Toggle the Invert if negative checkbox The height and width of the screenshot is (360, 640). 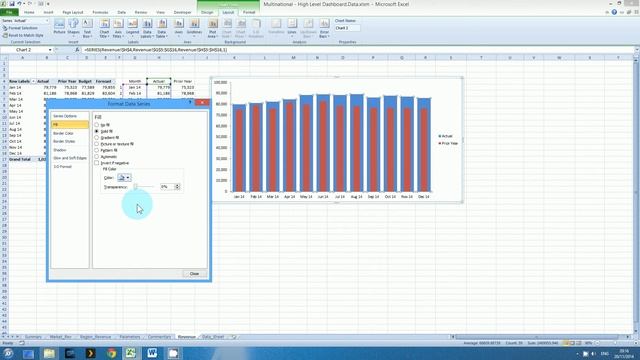[x=97, y=163]
